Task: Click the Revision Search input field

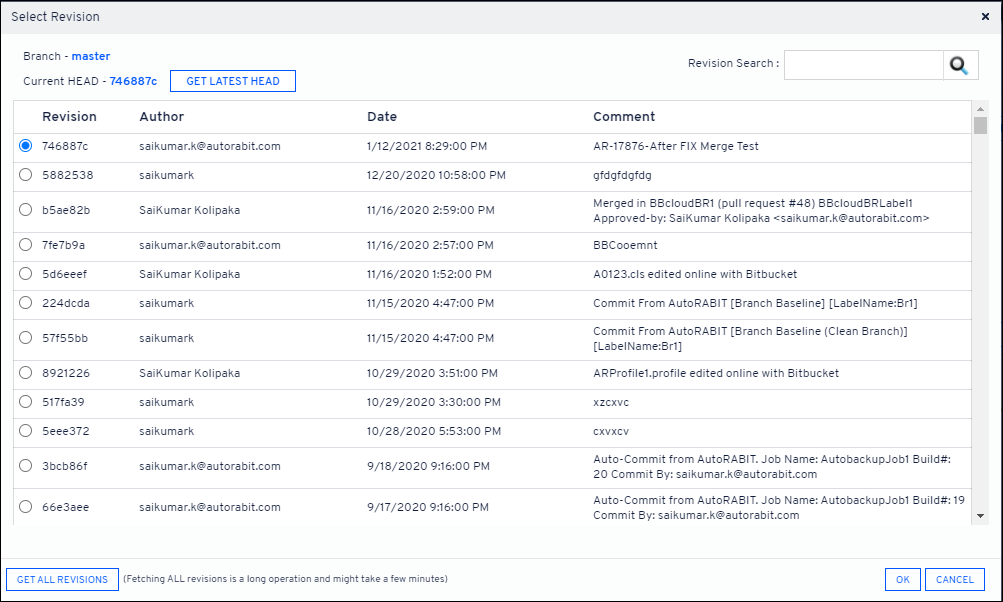Action: pyautogui.click(x=863, y=65)
